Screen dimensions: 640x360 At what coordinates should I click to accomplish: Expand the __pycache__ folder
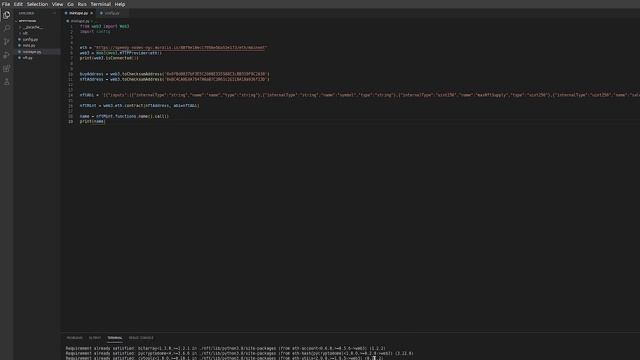point(33,27)
